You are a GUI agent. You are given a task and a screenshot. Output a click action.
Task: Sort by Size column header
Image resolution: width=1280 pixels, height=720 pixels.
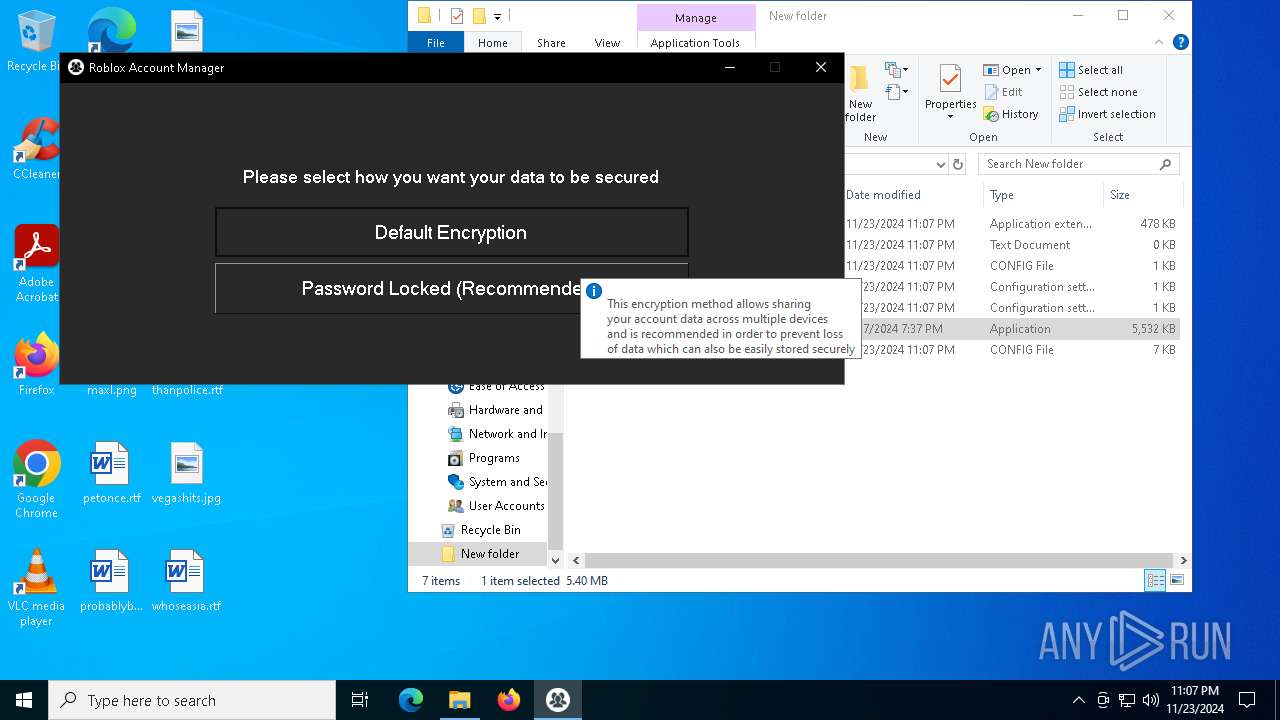pyautogui.click(x=1142, y=195)
